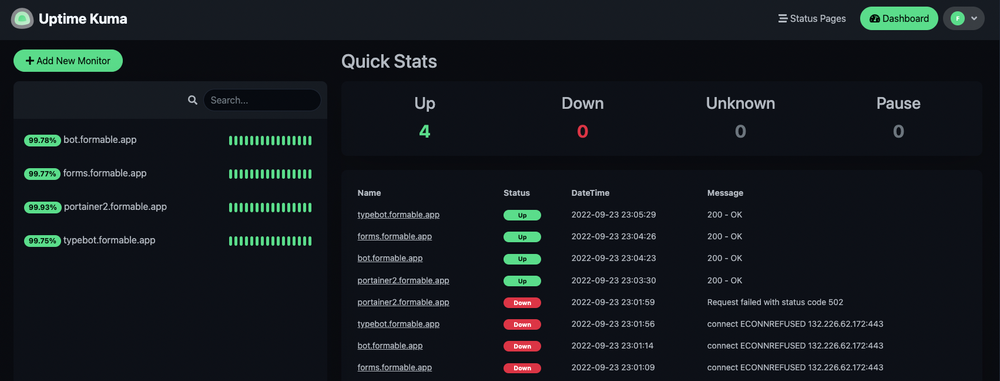
Task: Click the 99.75% uptime badge
Action: tap(43, 241)
